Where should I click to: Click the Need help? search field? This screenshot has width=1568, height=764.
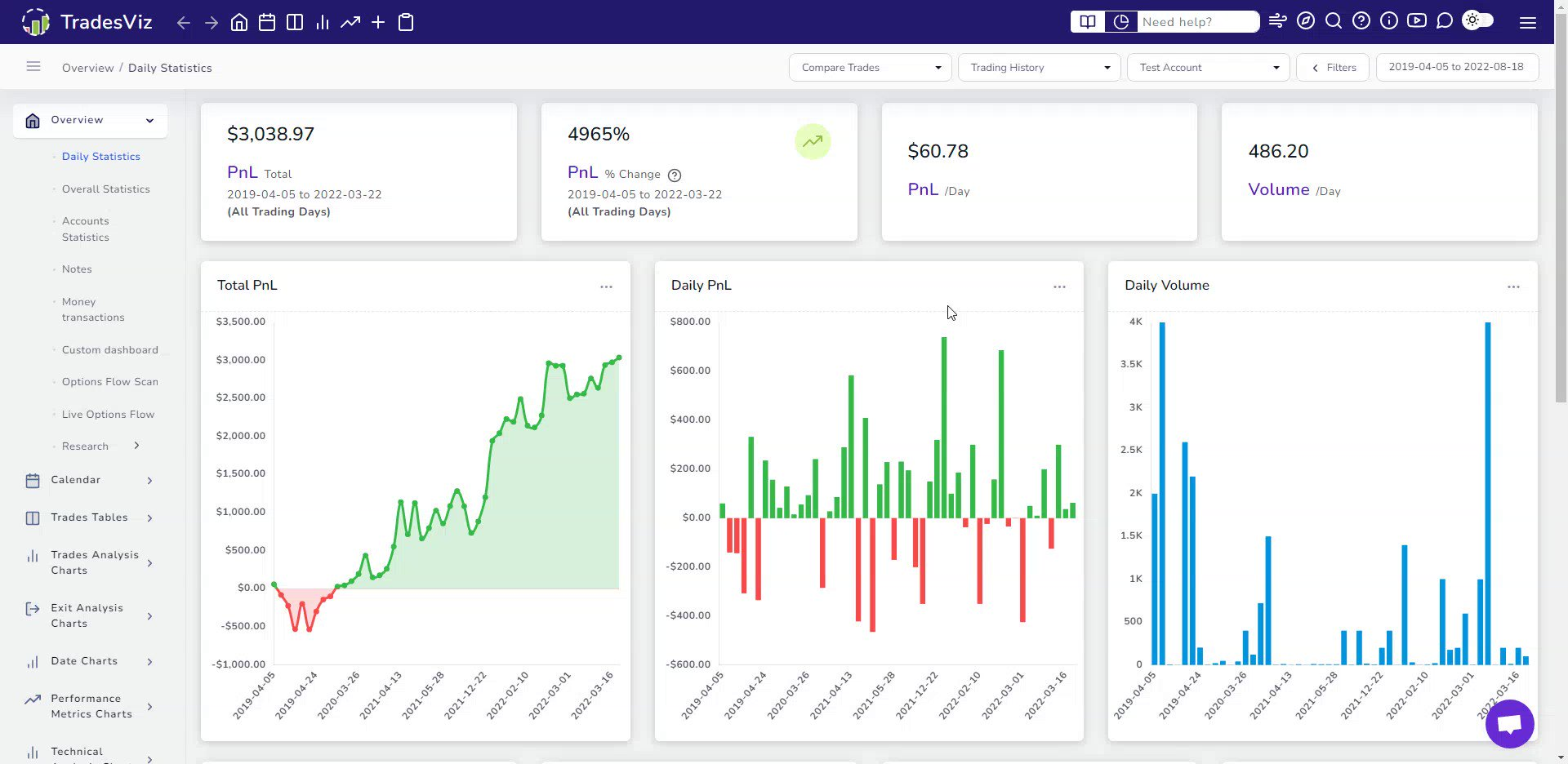point(1197,22)
